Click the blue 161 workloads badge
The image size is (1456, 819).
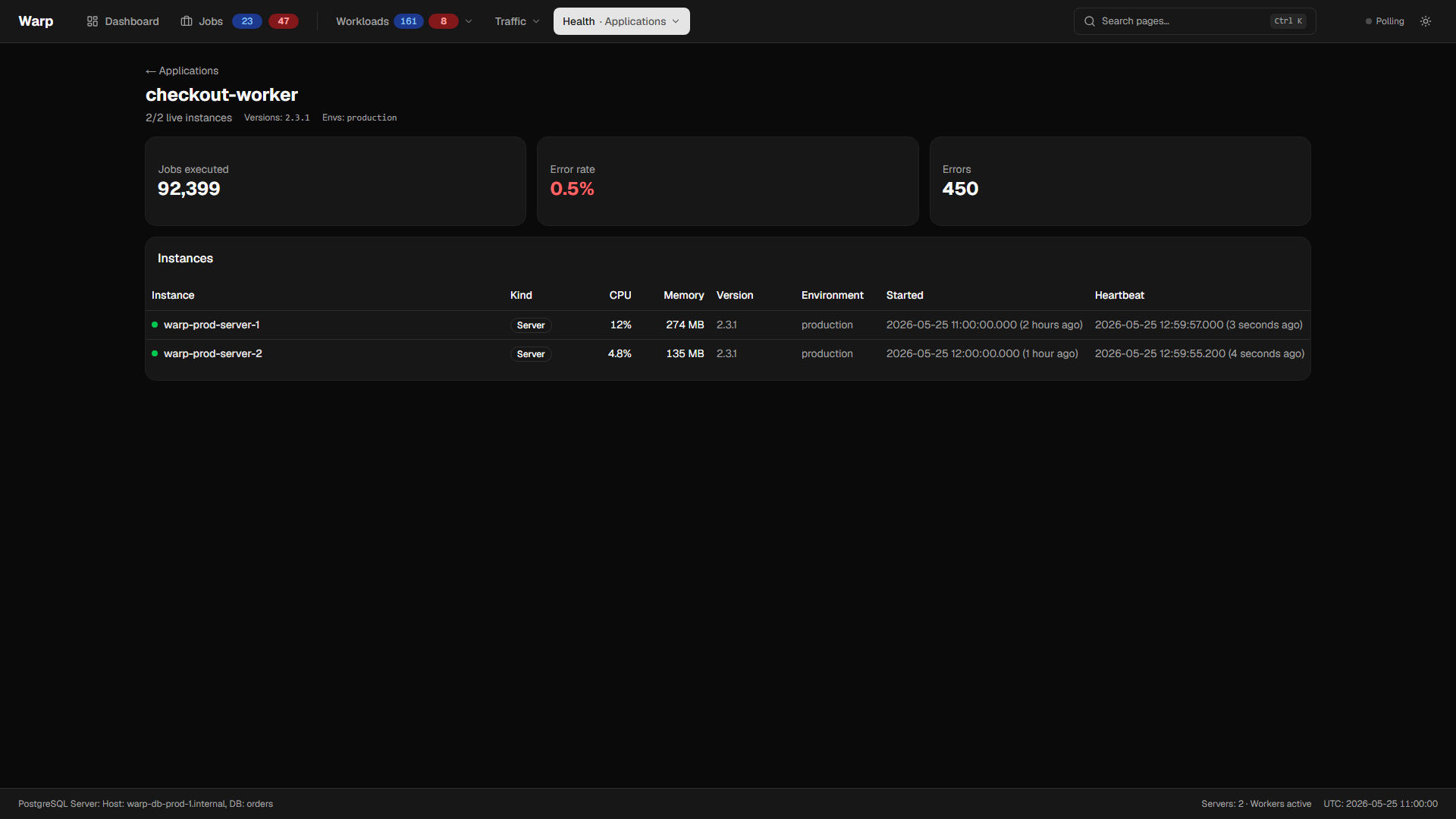[409, 21]
